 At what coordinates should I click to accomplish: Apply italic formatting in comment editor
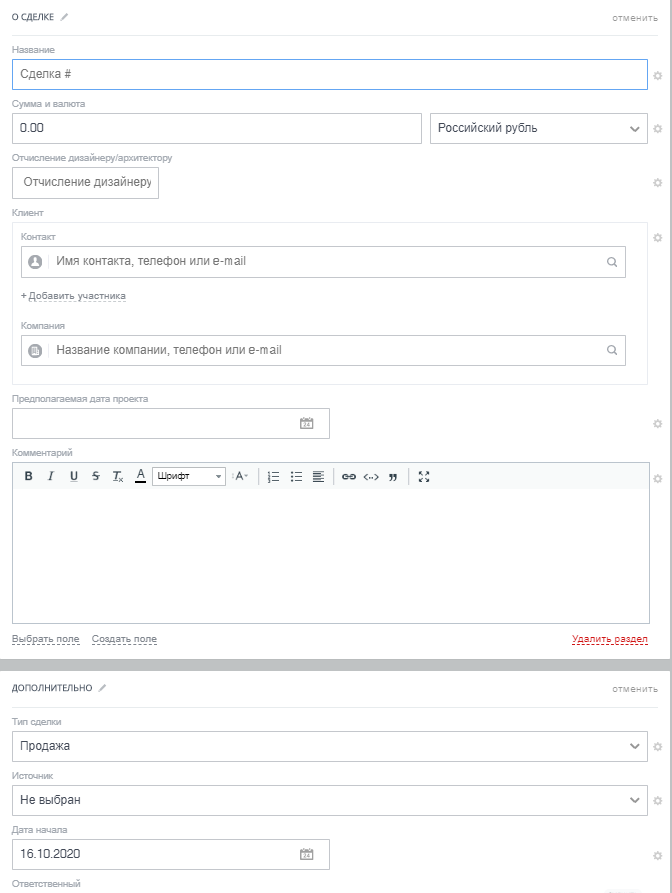51,477
